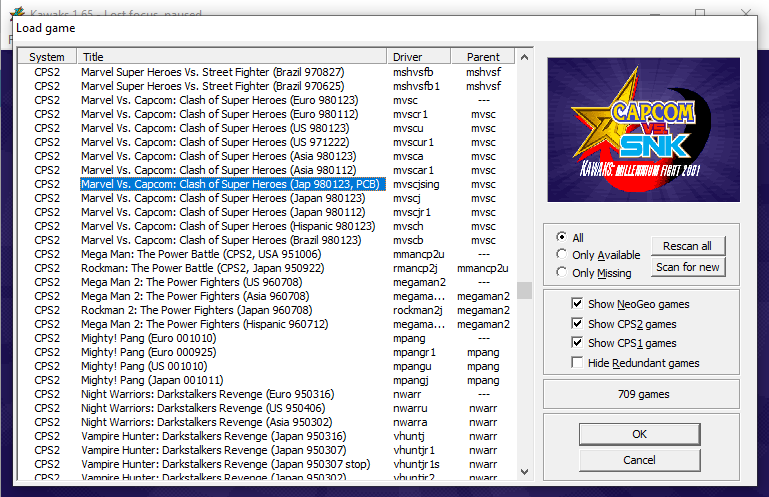The image size is (769, 497).
Task: Uncheck Show CPS2 games
Action: (577, 324)
